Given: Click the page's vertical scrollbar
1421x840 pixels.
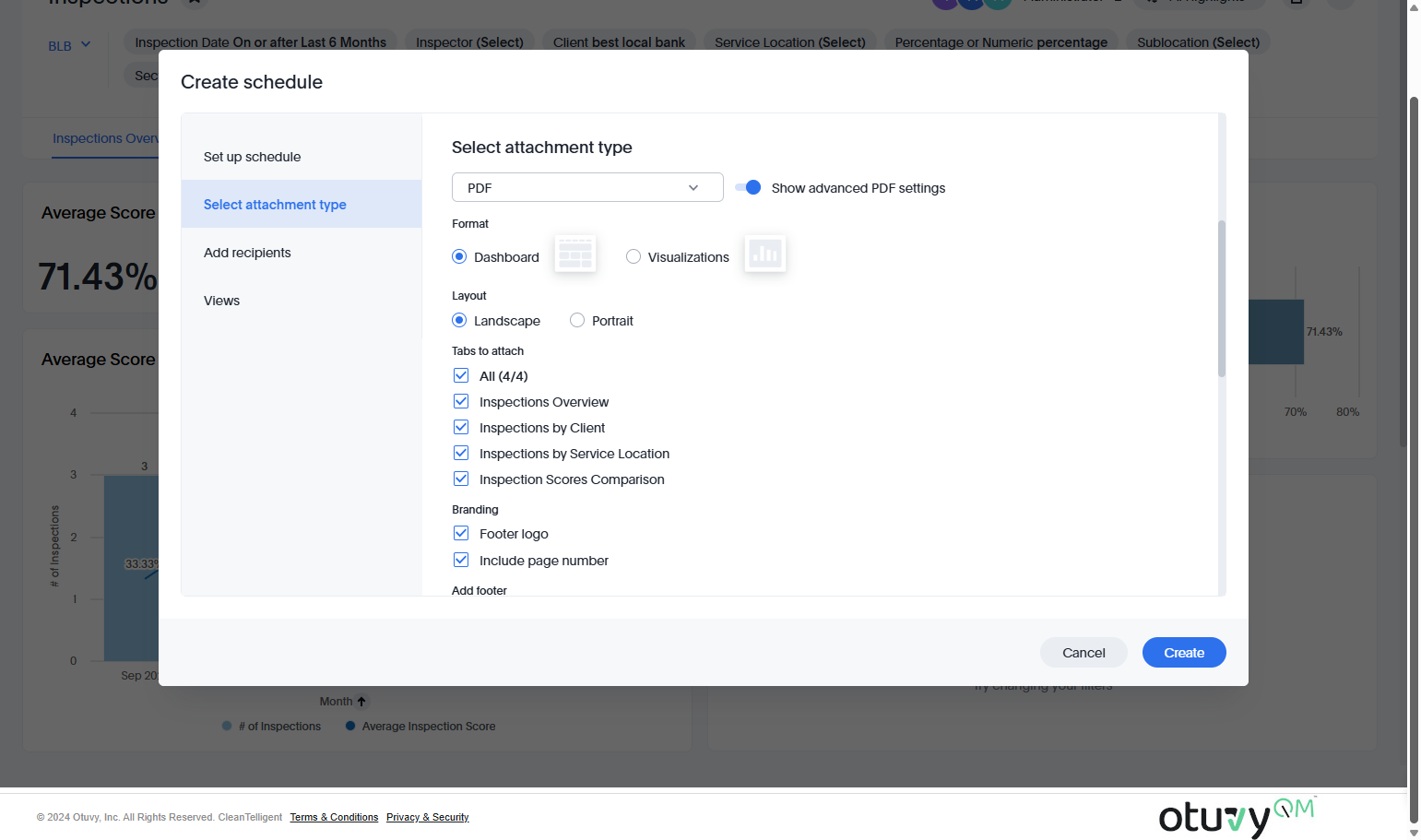Looking at the screenshot, I should click(1414, 458).
